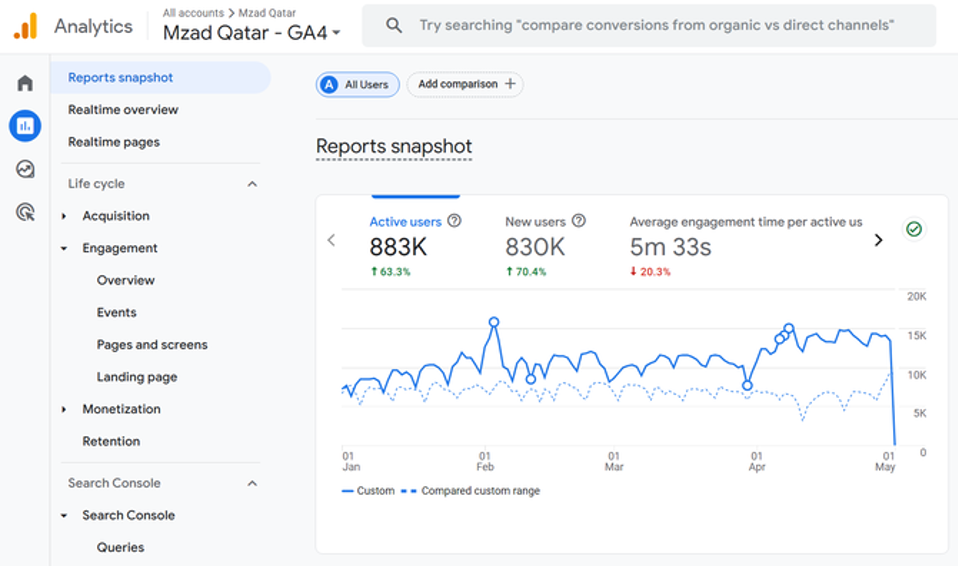
Task: Click the early February peak chart marker
Action: [494, 322]
